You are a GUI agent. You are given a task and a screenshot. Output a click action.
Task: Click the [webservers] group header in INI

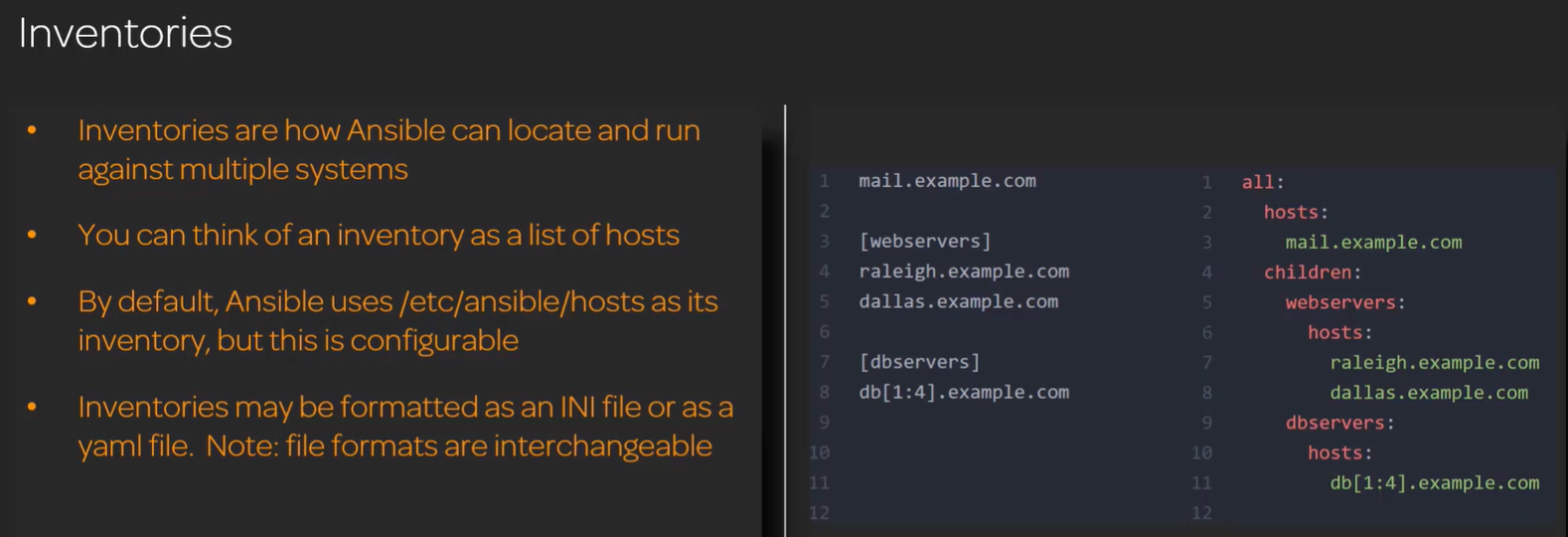924,242
